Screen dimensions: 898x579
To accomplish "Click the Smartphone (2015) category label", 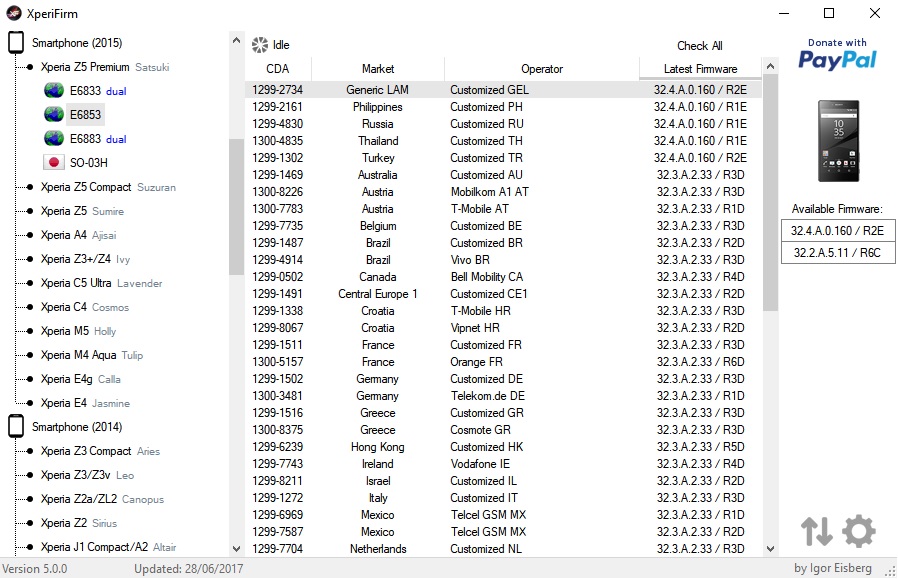I will point(77,43).
